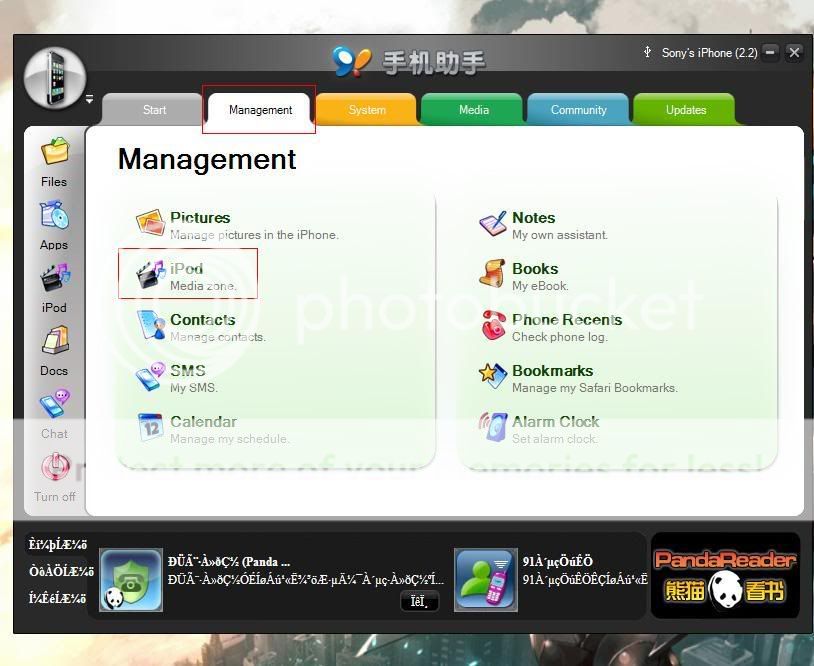
Task: Switch to the Management tab
Action: [x=261, y=110]
